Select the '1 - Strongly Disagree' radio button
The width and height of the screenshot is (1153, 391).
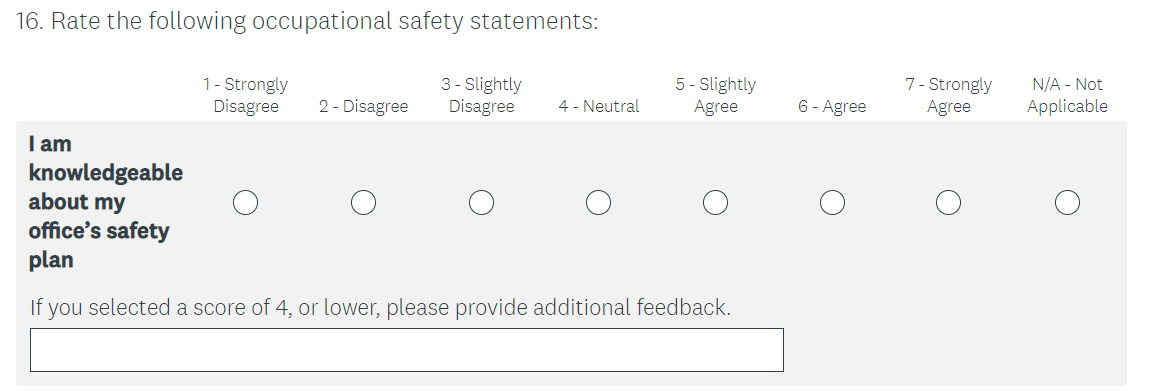click(246, 202)
